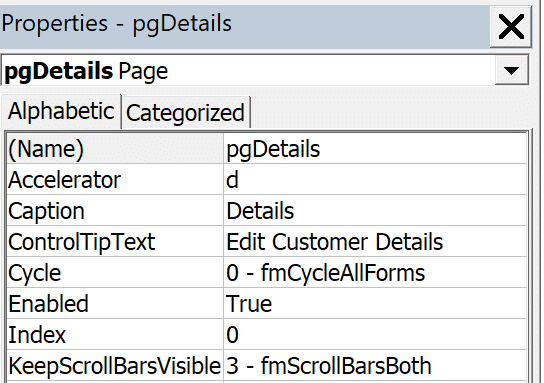The height and width of the screenshot is (383, 544).
Task: Select the KeepScrollBarsVisible property label
Action: [115, 366]
